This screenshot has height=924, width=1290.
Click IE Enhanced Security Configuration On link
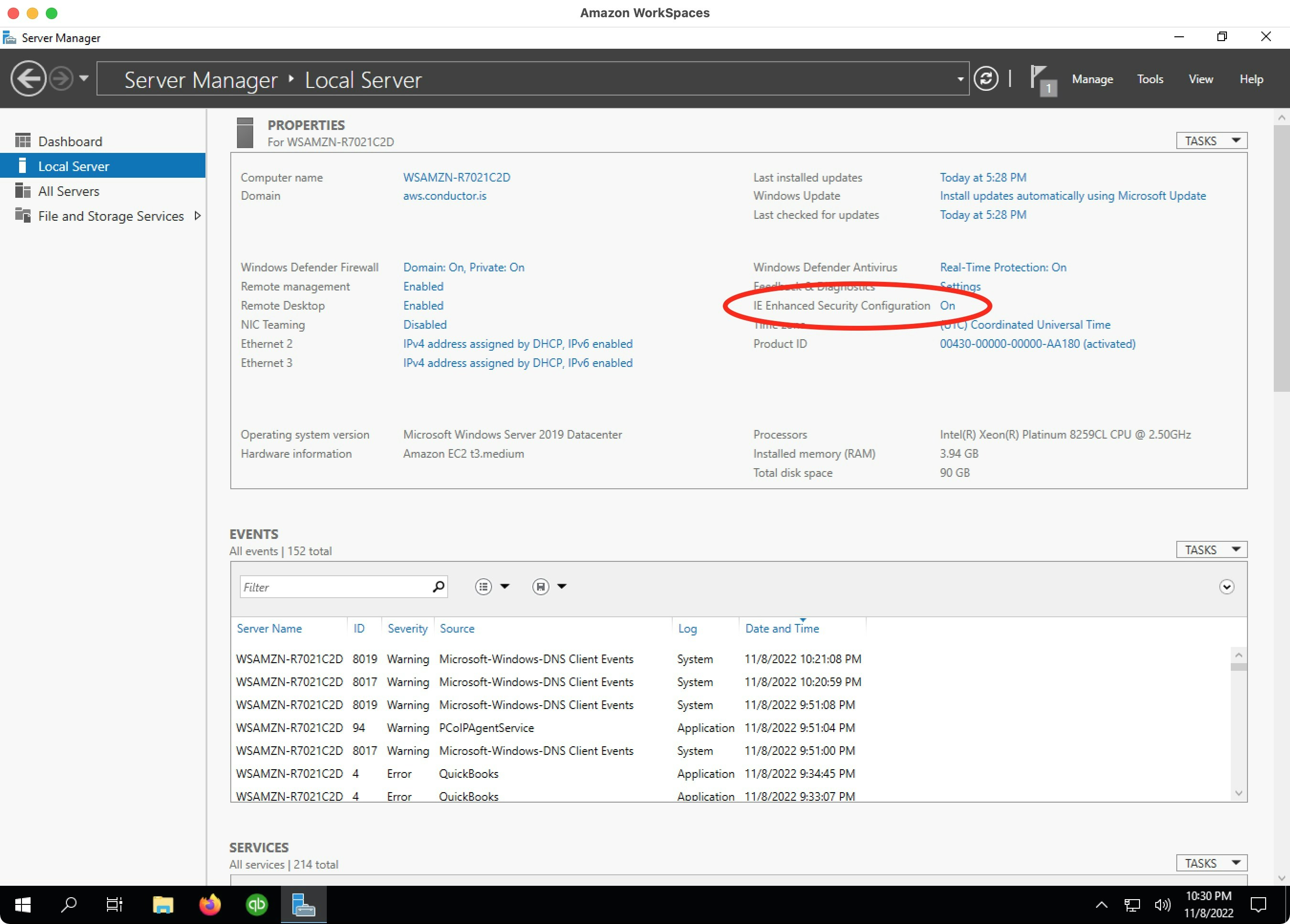[947, 305]
